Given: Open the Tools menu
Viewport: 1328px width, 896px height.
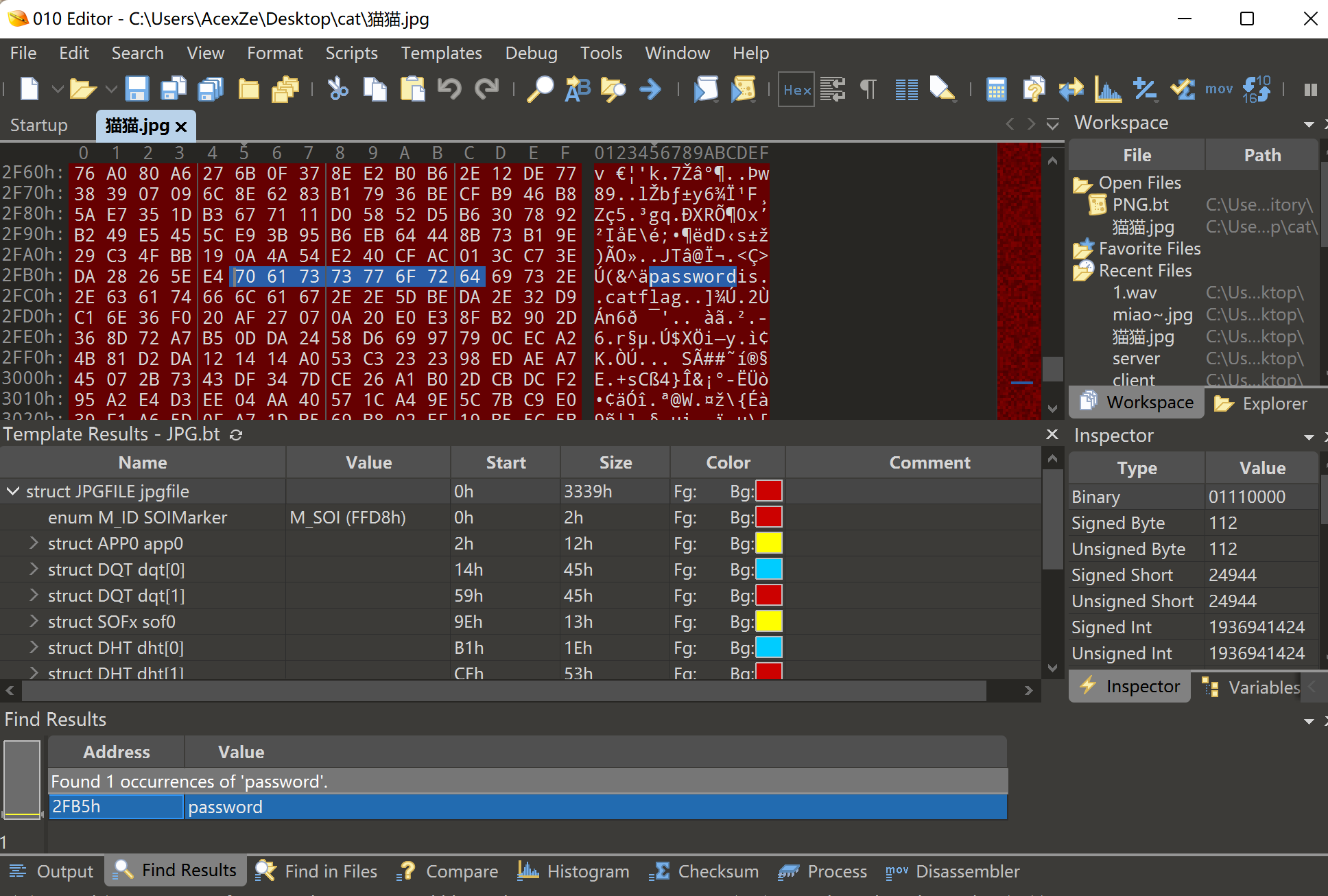Looking at the screenshot, I should click(601, 53).
